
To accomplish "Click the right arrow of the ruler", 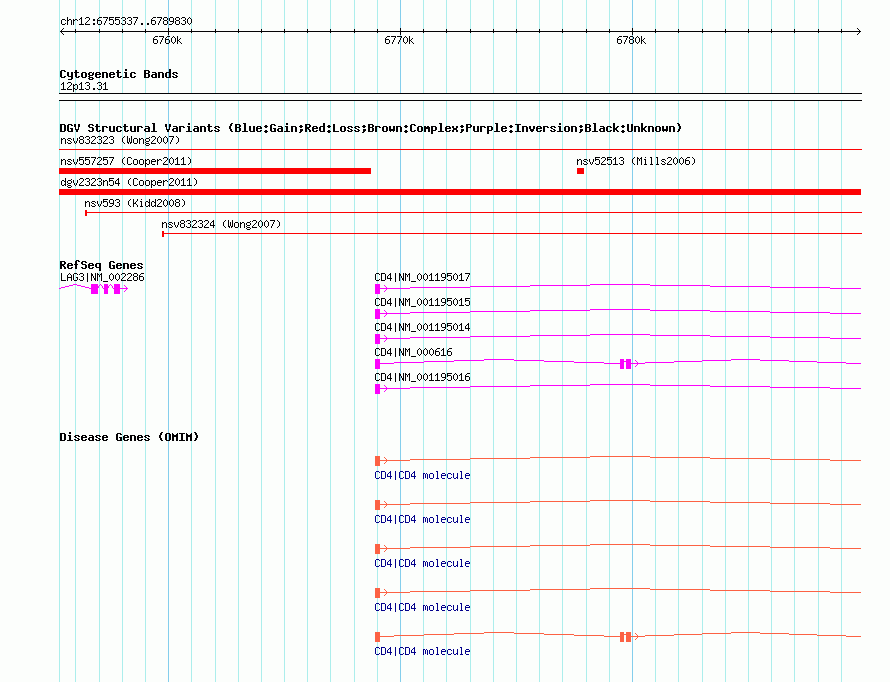I will click(x=858, y=32).
